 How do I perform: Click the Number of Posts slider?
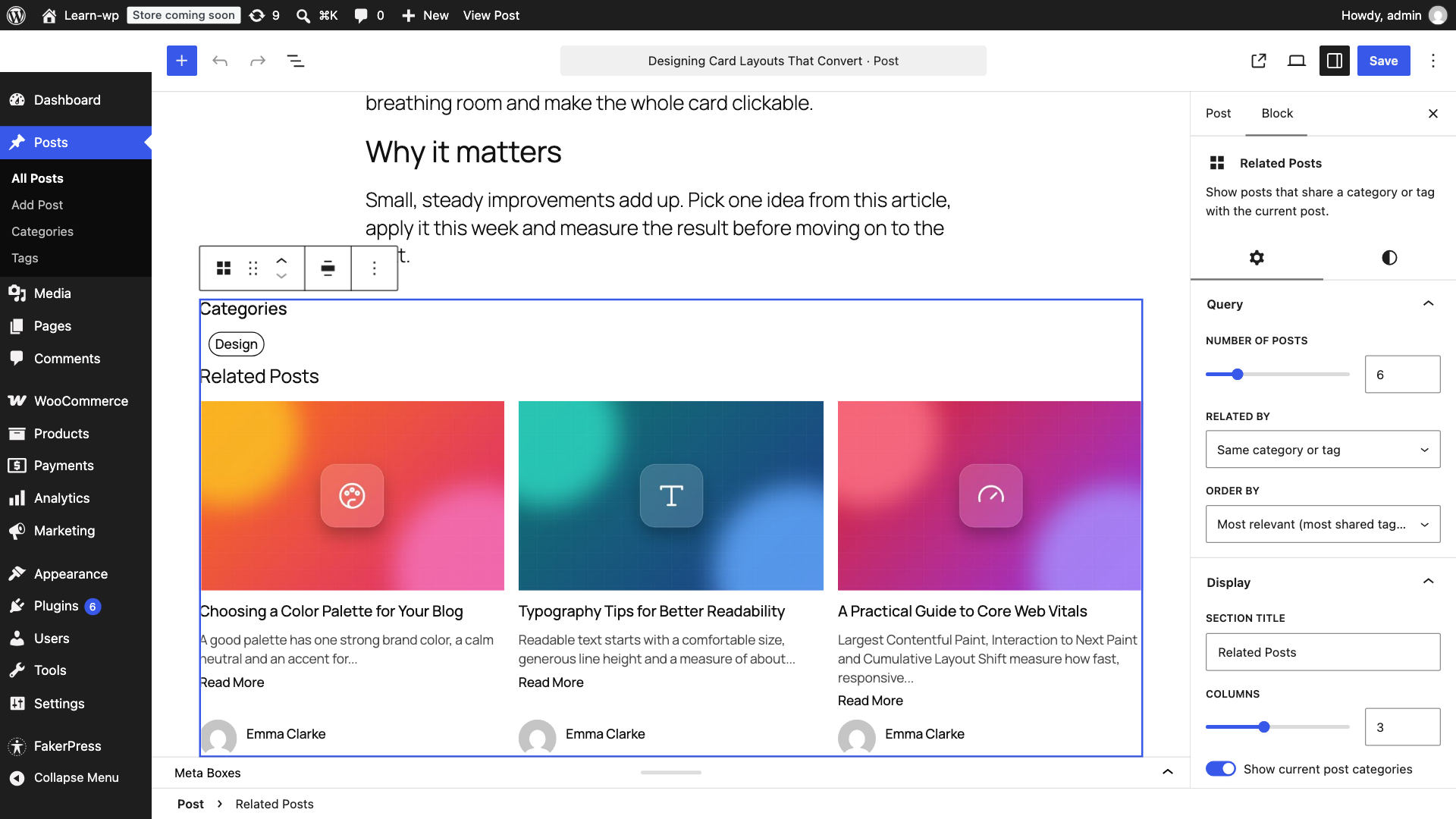1277,374
